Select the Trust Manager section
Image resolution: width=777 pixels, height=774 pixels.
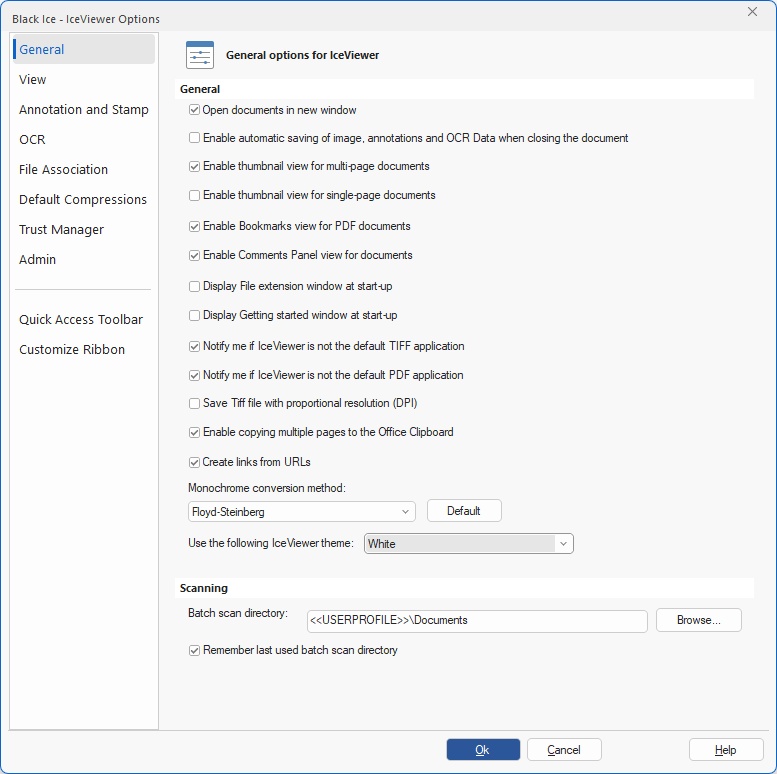click(x=61, y=230)
